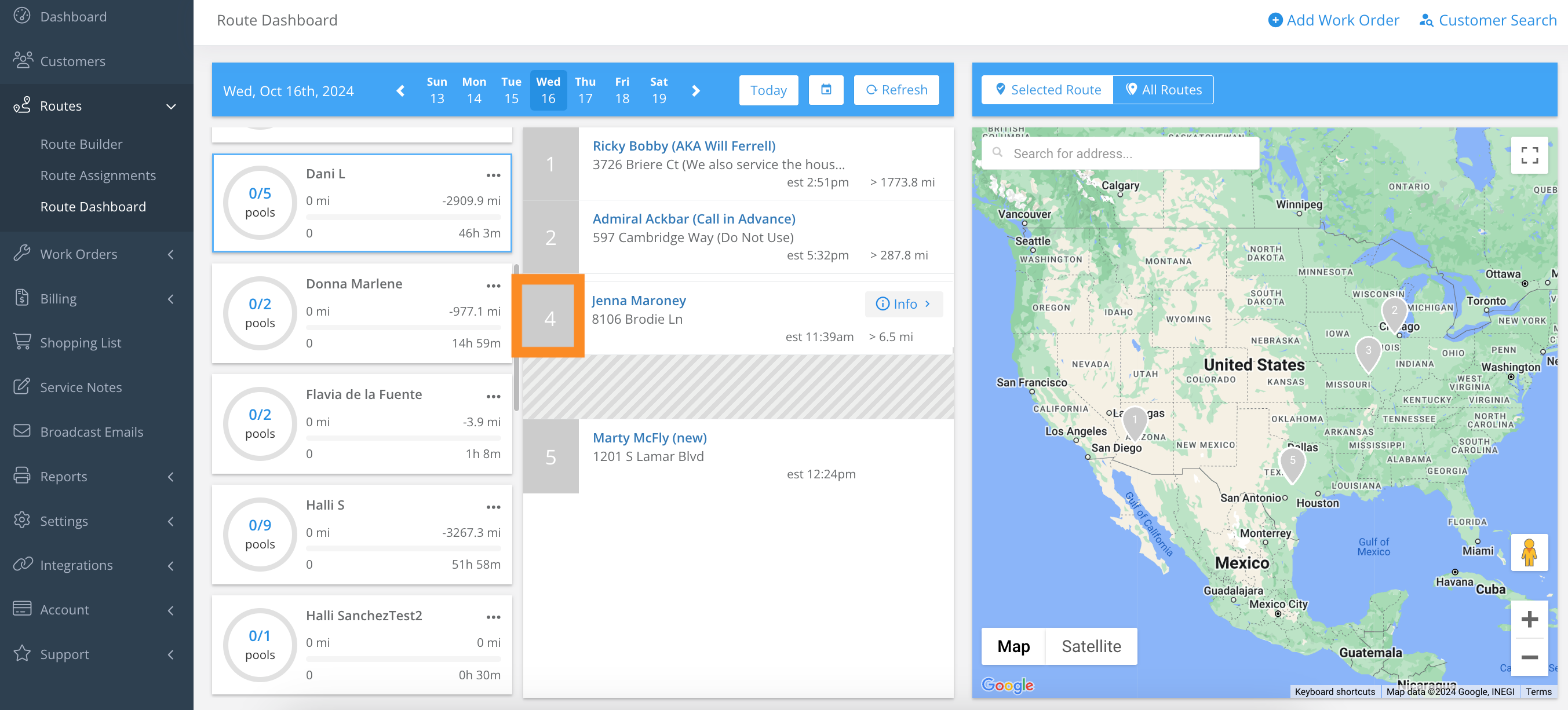Open Info for Jenna Maroney stop
Viewport: 1568px width, 710px height.
(903, 303)
